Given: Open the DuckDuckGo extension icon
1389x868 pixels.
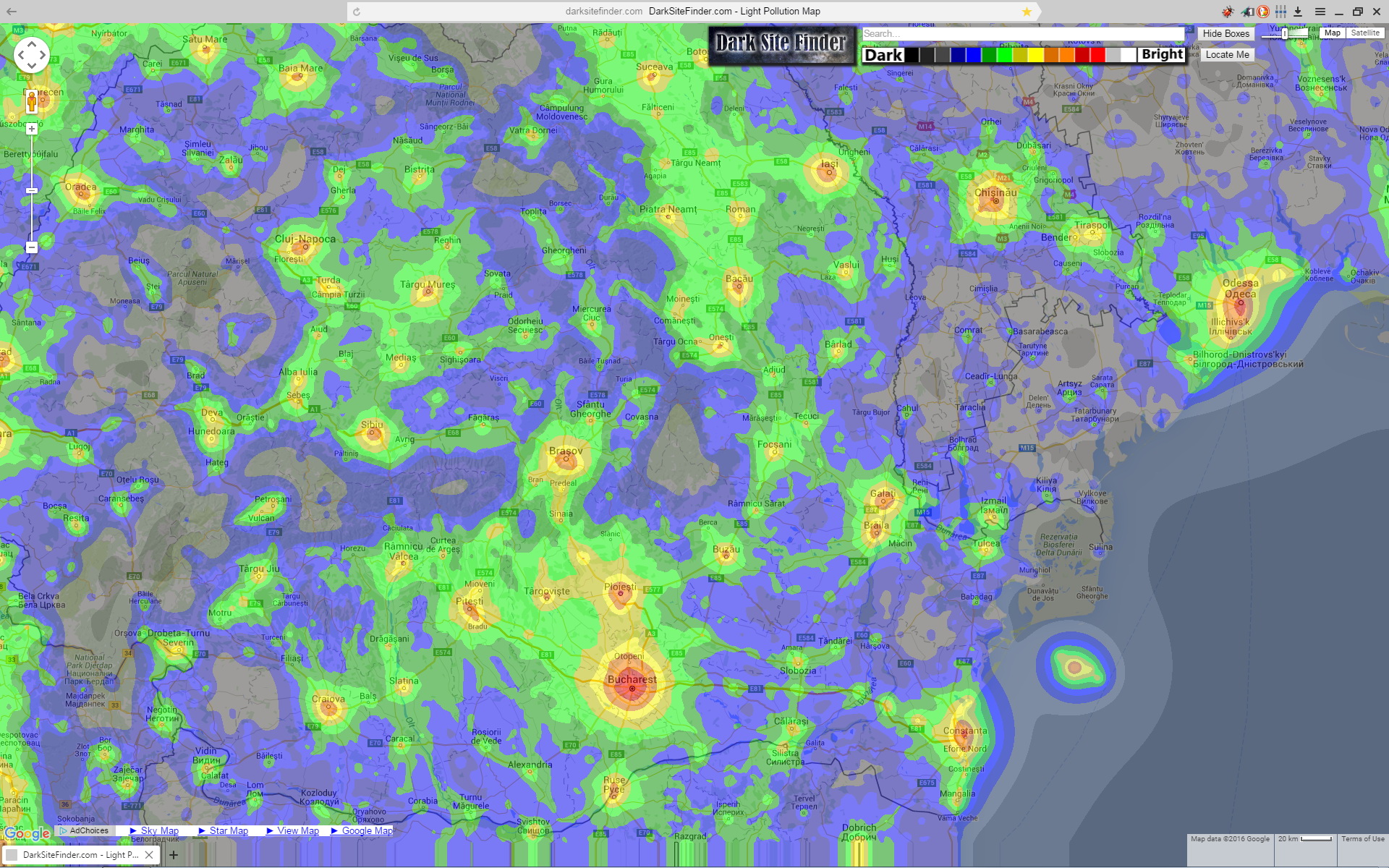Looking at the screenshot, I should tap(1263, 12).
